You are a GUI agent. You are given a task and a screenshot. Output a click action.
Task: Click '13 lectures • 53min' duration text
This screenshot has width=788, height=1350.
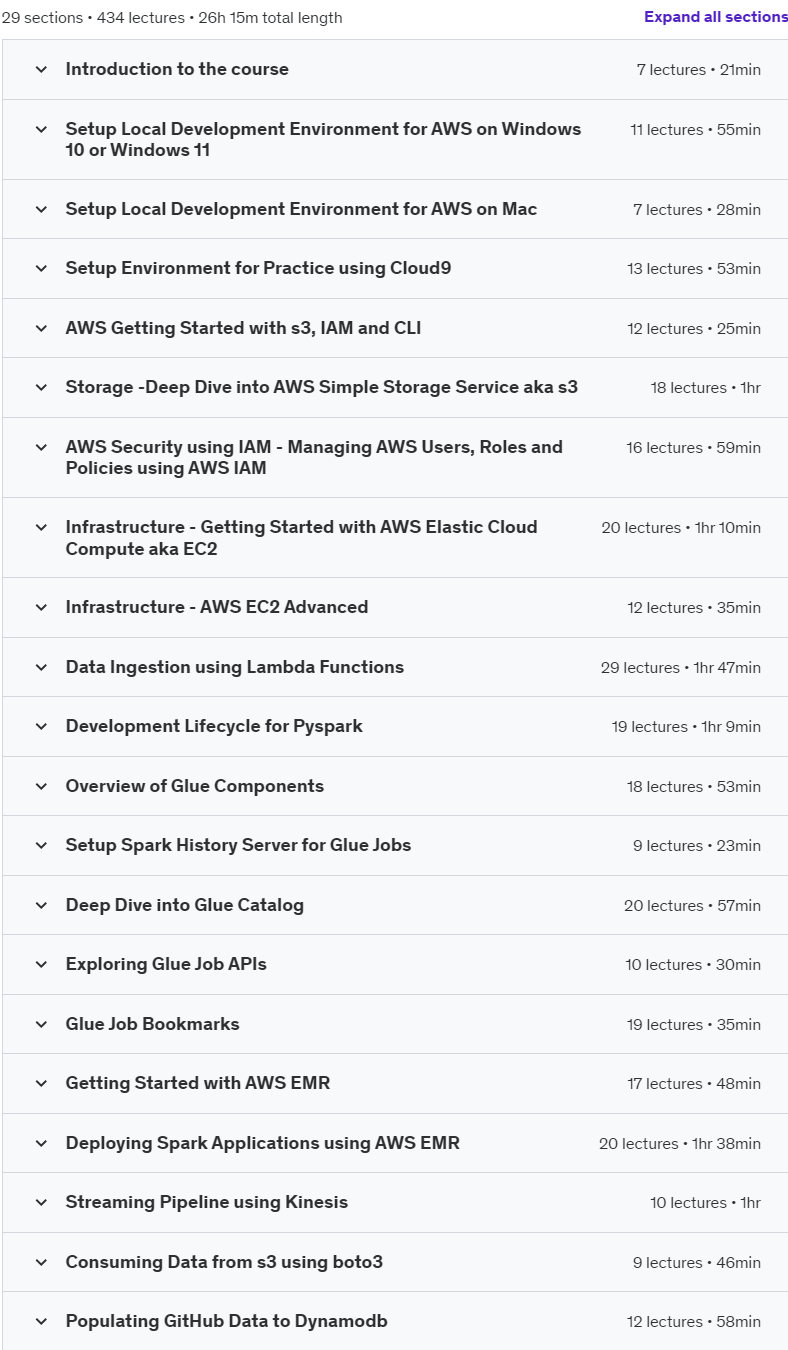(694, 269)
